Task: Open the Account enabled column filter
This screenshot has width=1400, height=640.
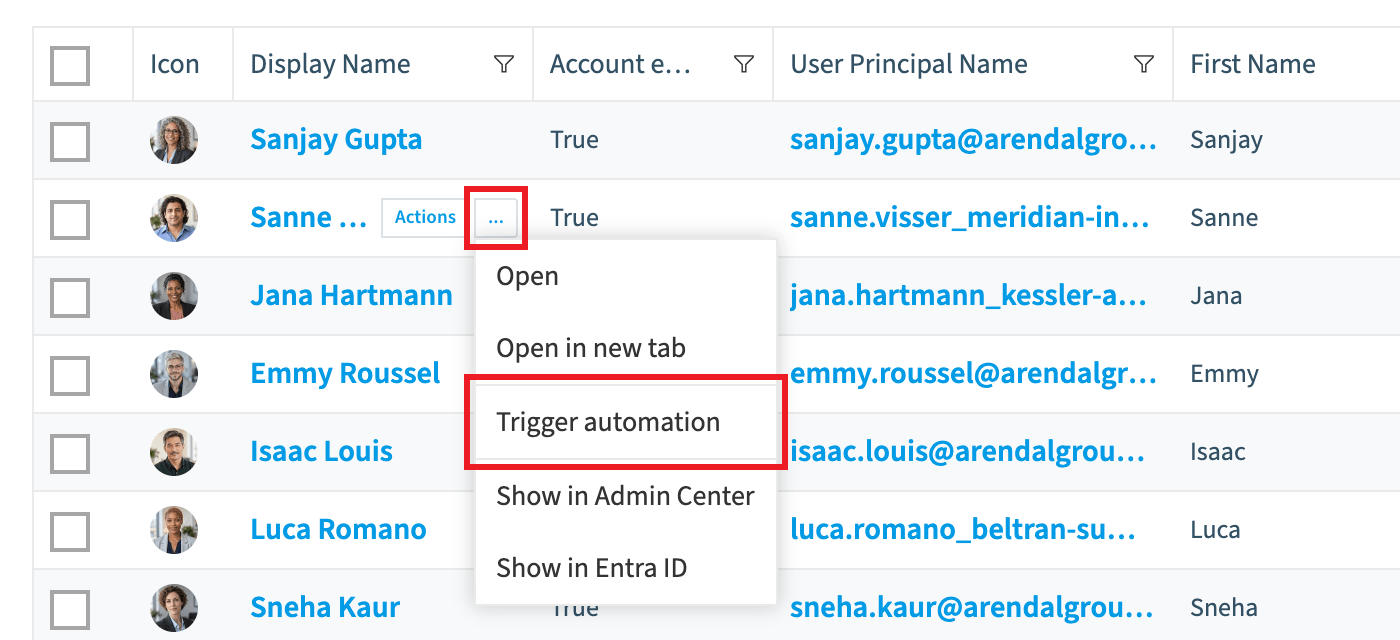Action: 743,64
